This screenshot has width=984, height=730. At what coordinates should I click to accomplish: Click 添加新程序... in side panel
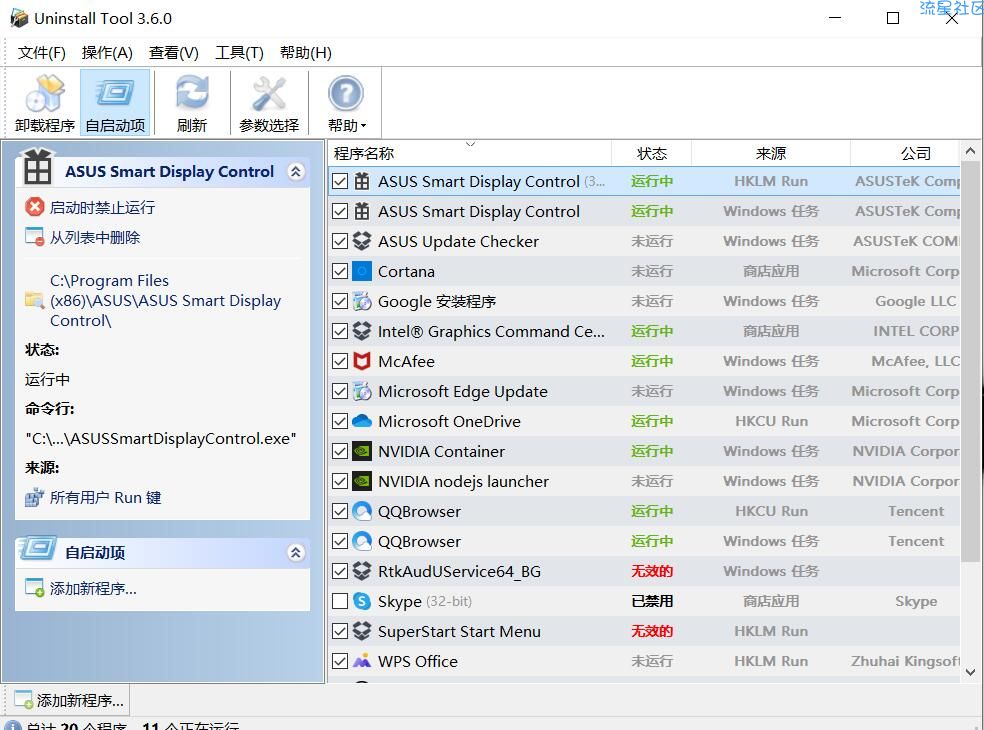[93, 589]
